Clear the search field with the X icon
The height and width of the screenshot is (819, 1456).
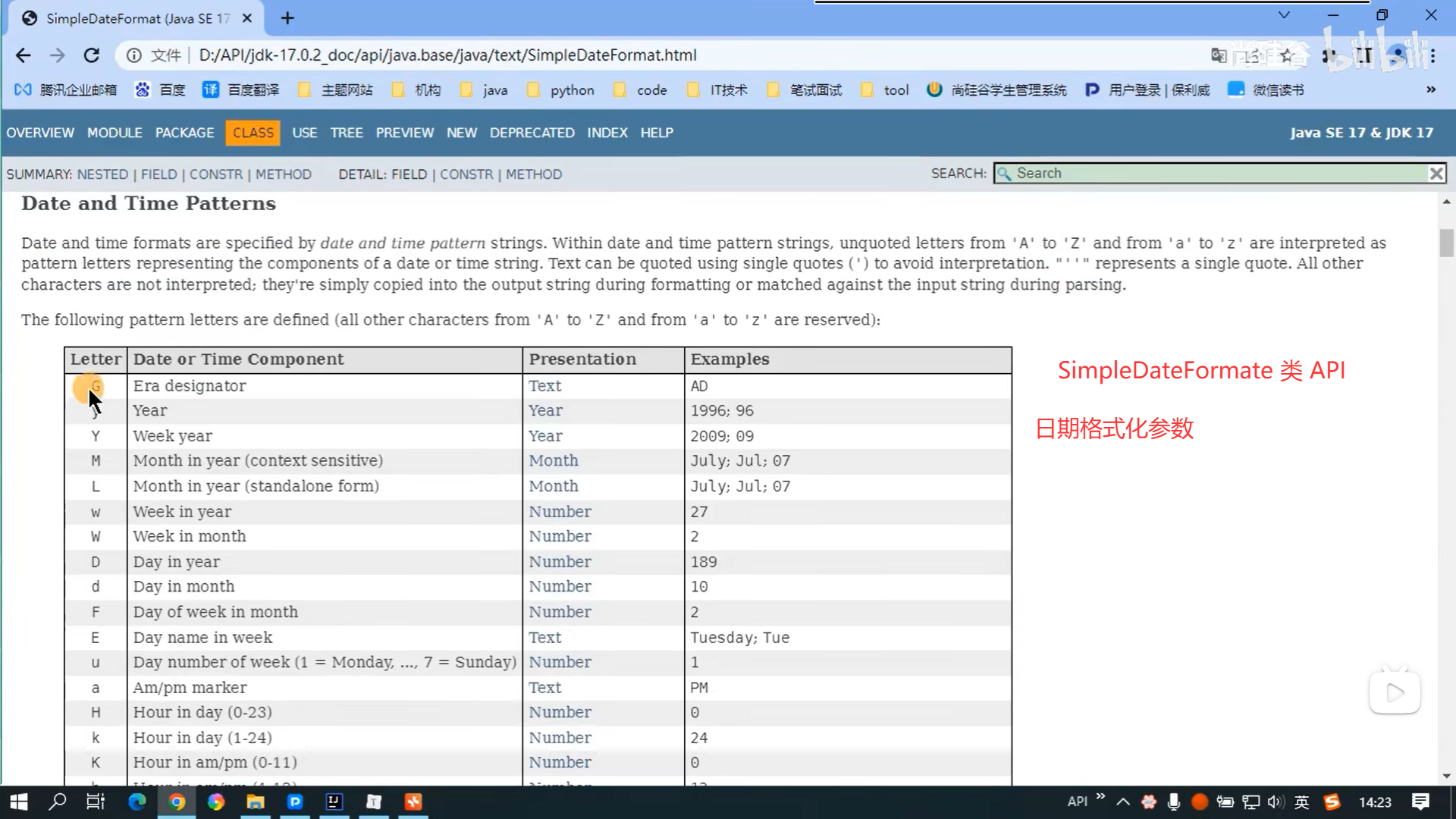(x=1436, y=174)
